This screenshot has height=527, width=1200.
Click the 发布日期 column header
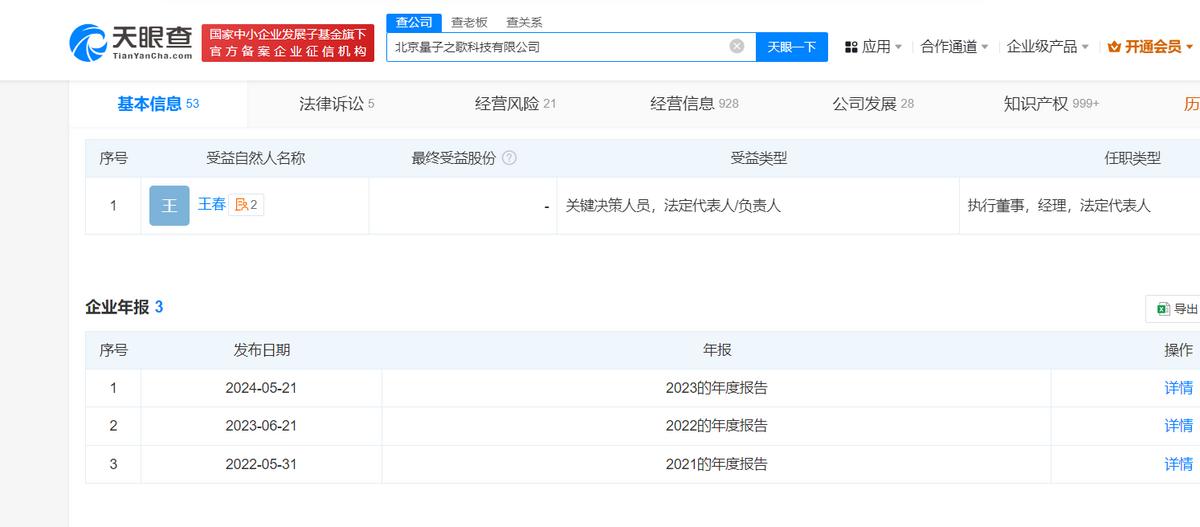261,350
